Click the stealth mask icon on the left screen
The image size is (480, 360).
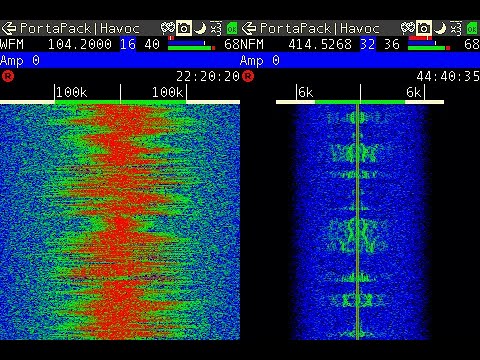[168, 28]
